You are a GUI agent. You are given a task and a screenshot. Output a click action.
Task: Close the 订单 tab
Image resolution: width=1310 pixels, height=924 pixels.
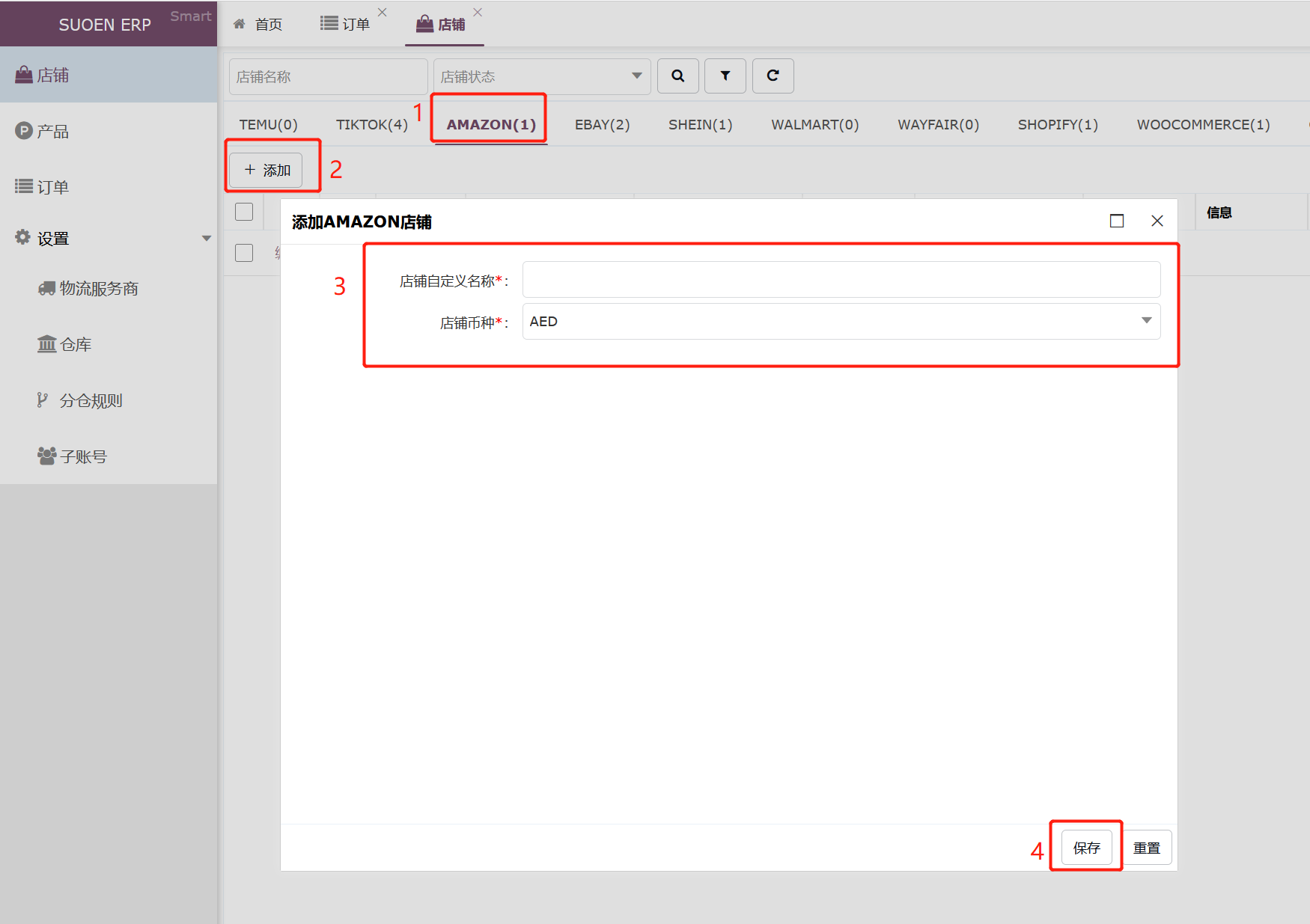tap(382, 12)
